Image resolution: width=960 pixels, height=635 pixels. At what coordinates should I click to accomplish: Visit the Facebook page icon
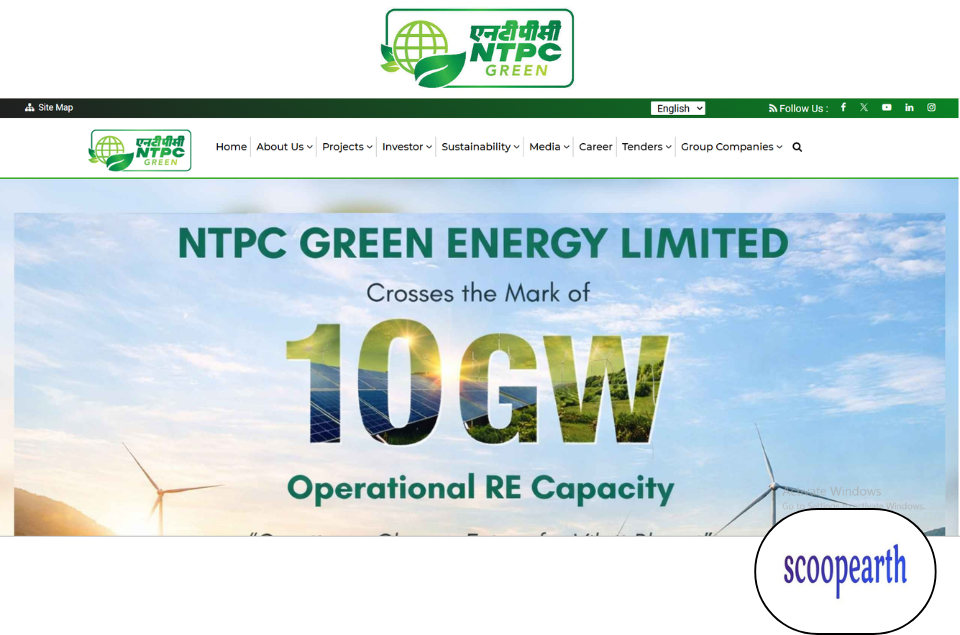pos(843,107)
